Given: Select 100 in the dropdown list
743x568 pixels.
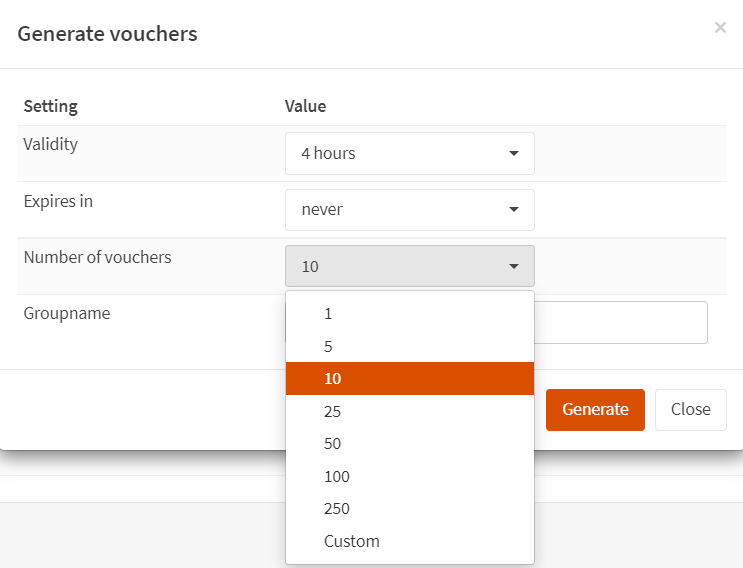Looking at the screenshot, I should coord(409,476).
